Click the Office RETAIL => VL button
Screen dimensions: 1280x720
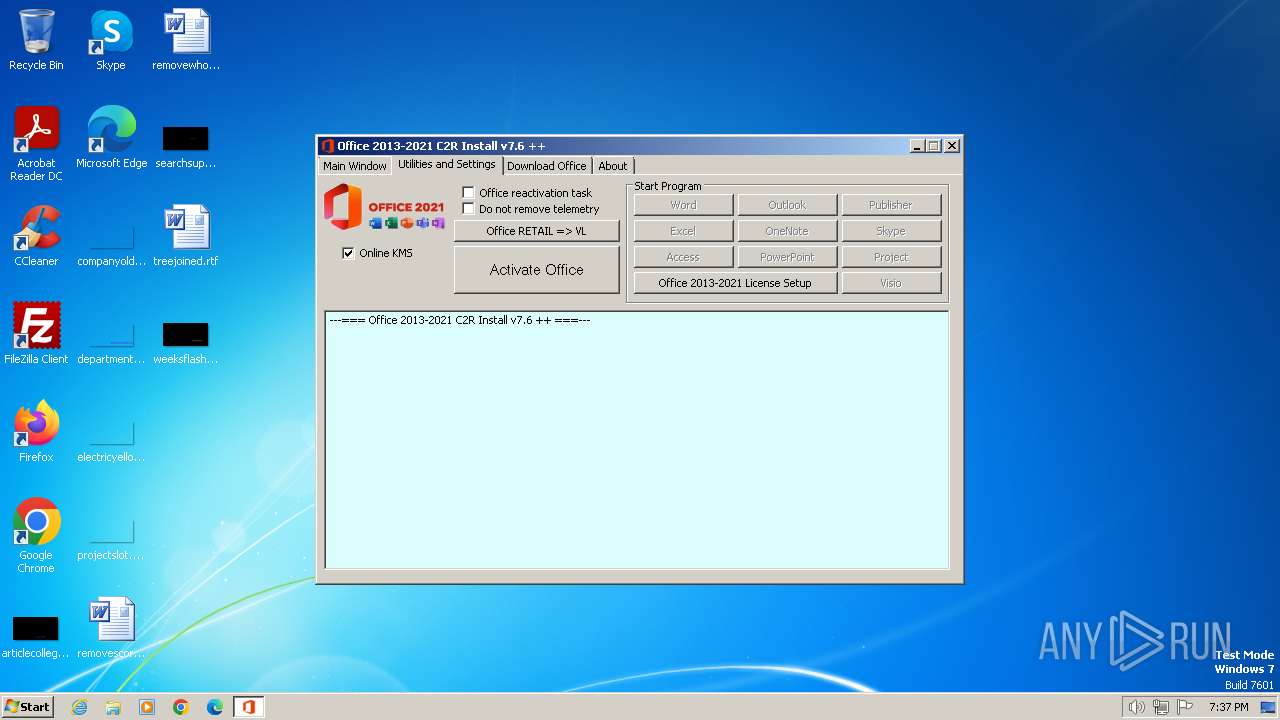(537, 231)
